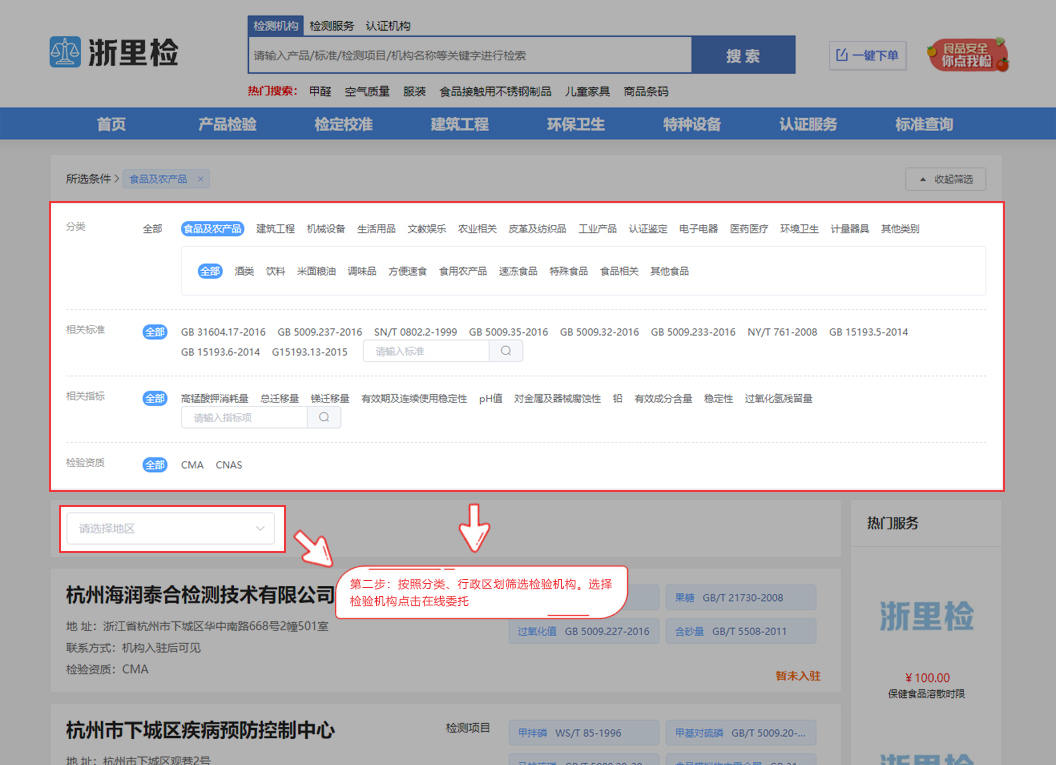Collapse filters with the 收起筛选 button

(946, 179)
